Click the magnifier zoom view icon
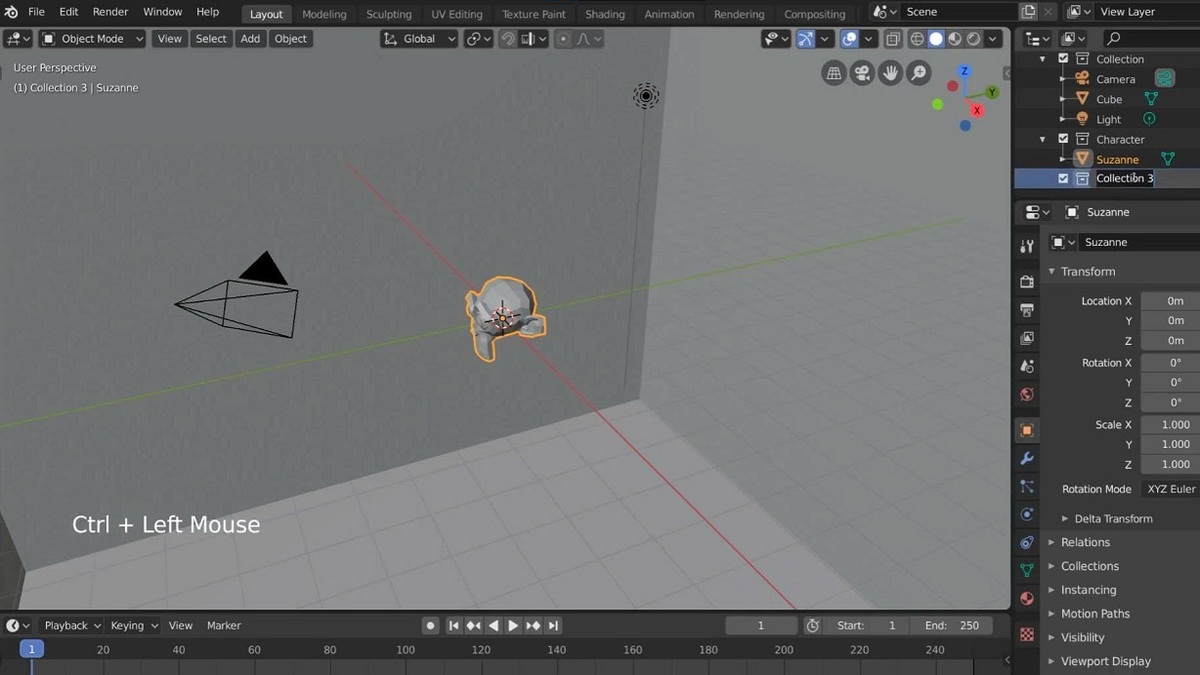 point(918,73)
